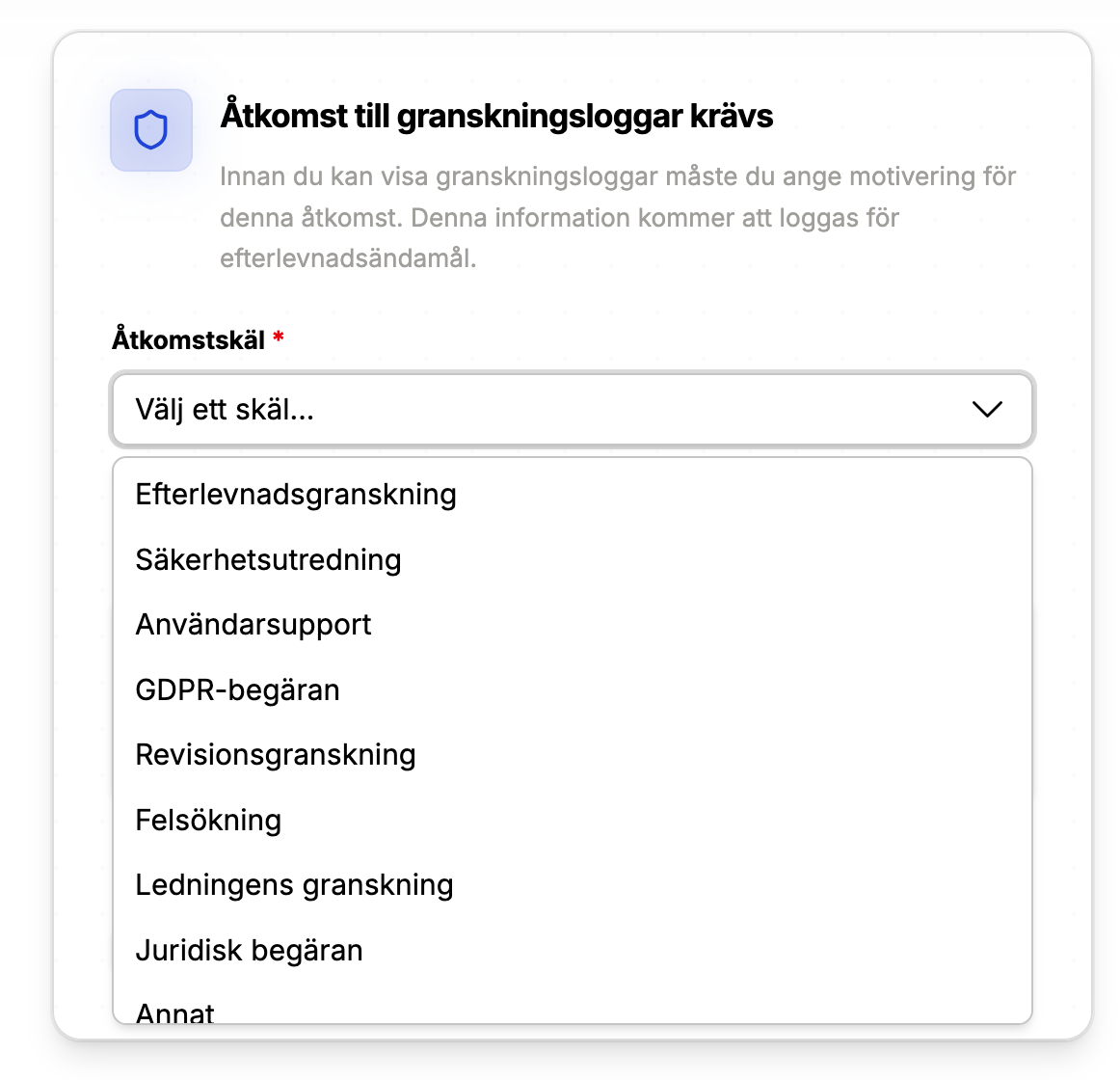Select the Efterlevnadsgranskning option
Viewport: 1120px width, 1080px height.
point(296,495)
